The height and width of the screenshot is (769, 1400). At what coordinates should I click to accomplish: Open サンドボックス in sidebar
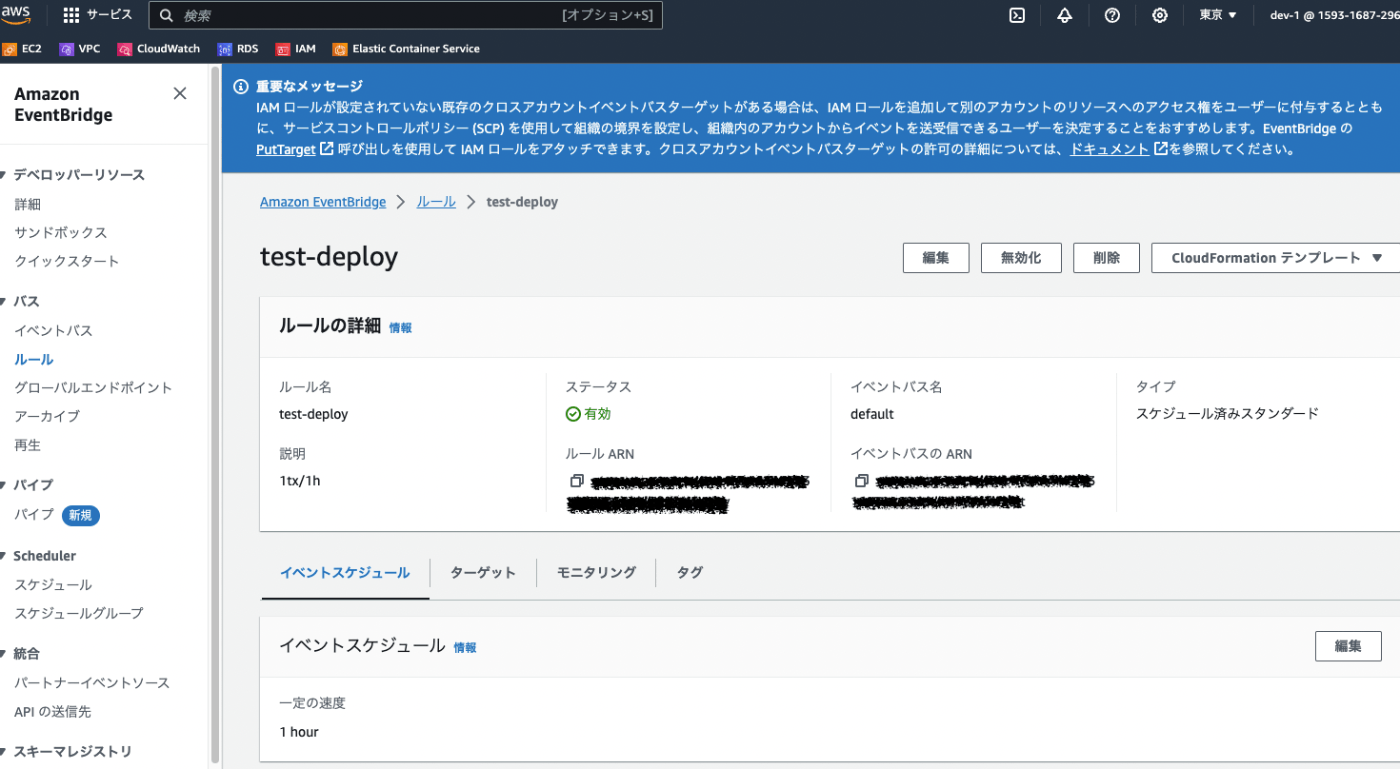tap(61, 233)
